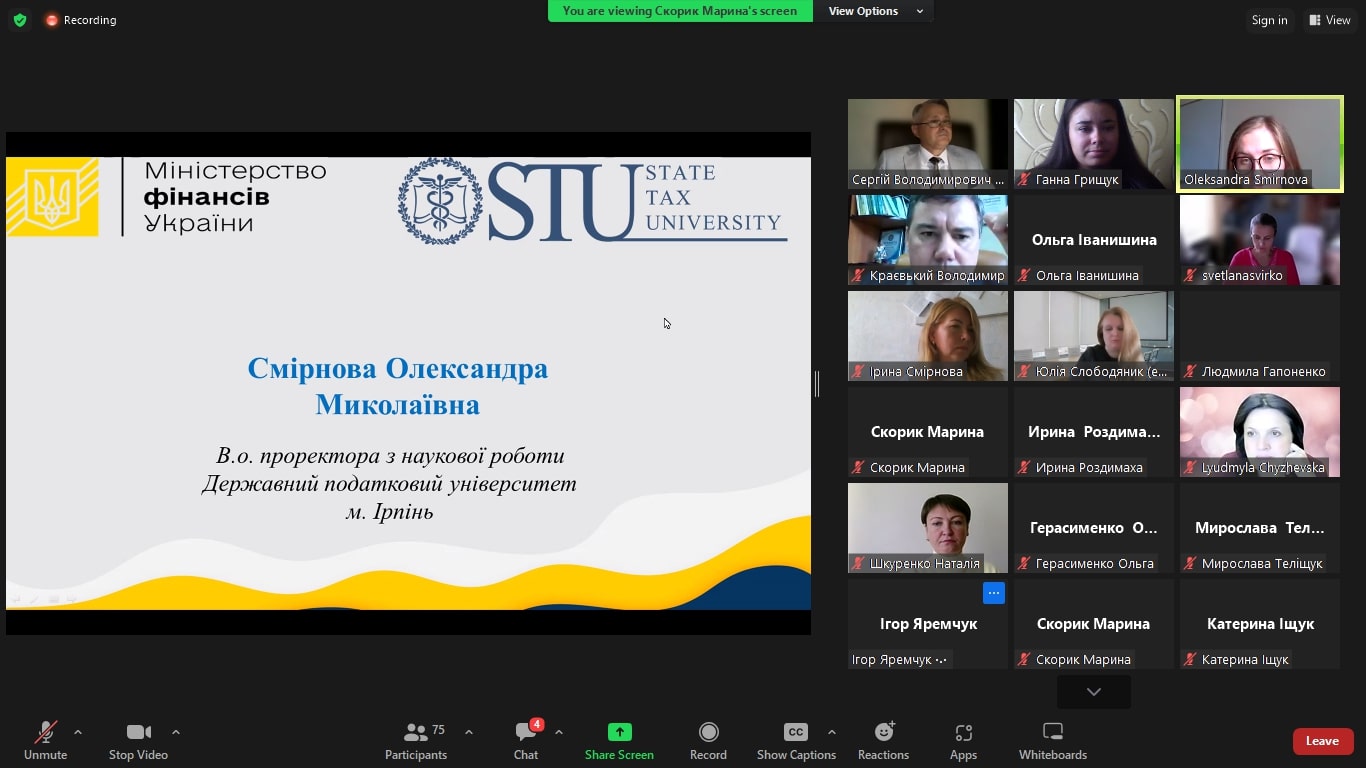The width and height of the screenshot is (1366, 768).
Task: Open the Apps panel
Action: click(x=964, y=741)
